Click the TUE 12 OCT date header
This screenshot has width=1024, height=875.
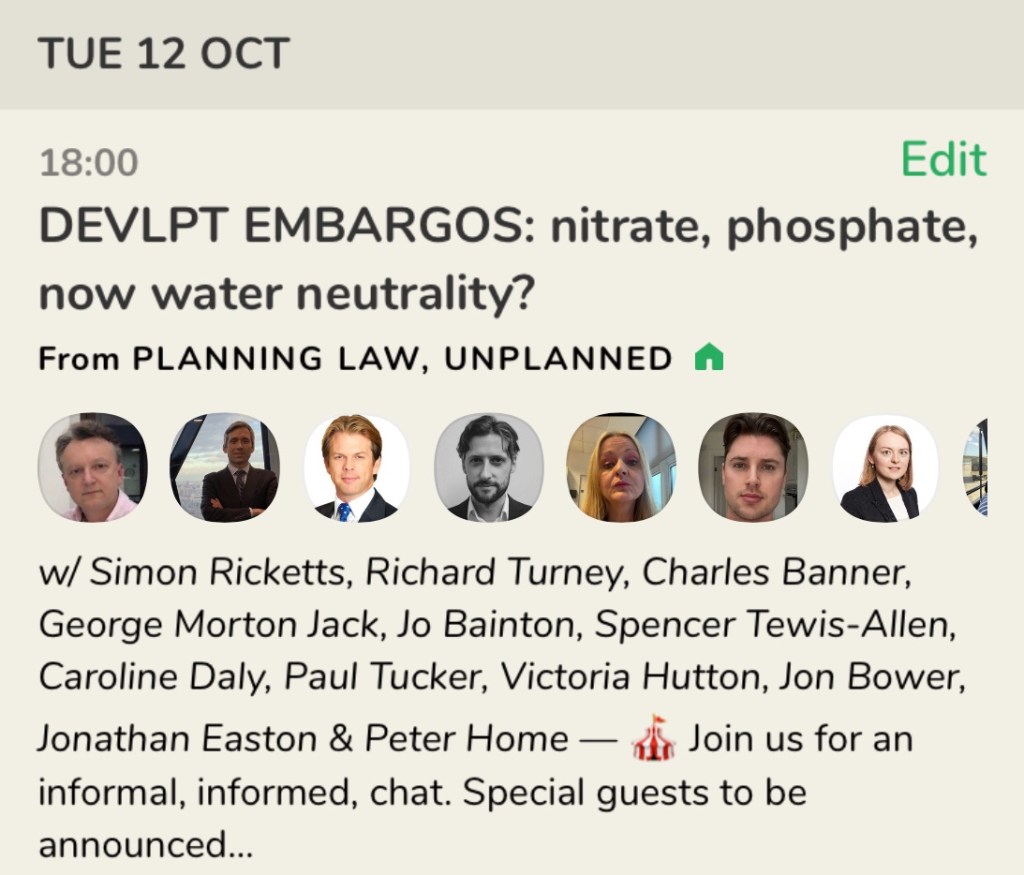click(x=164, y=53)
